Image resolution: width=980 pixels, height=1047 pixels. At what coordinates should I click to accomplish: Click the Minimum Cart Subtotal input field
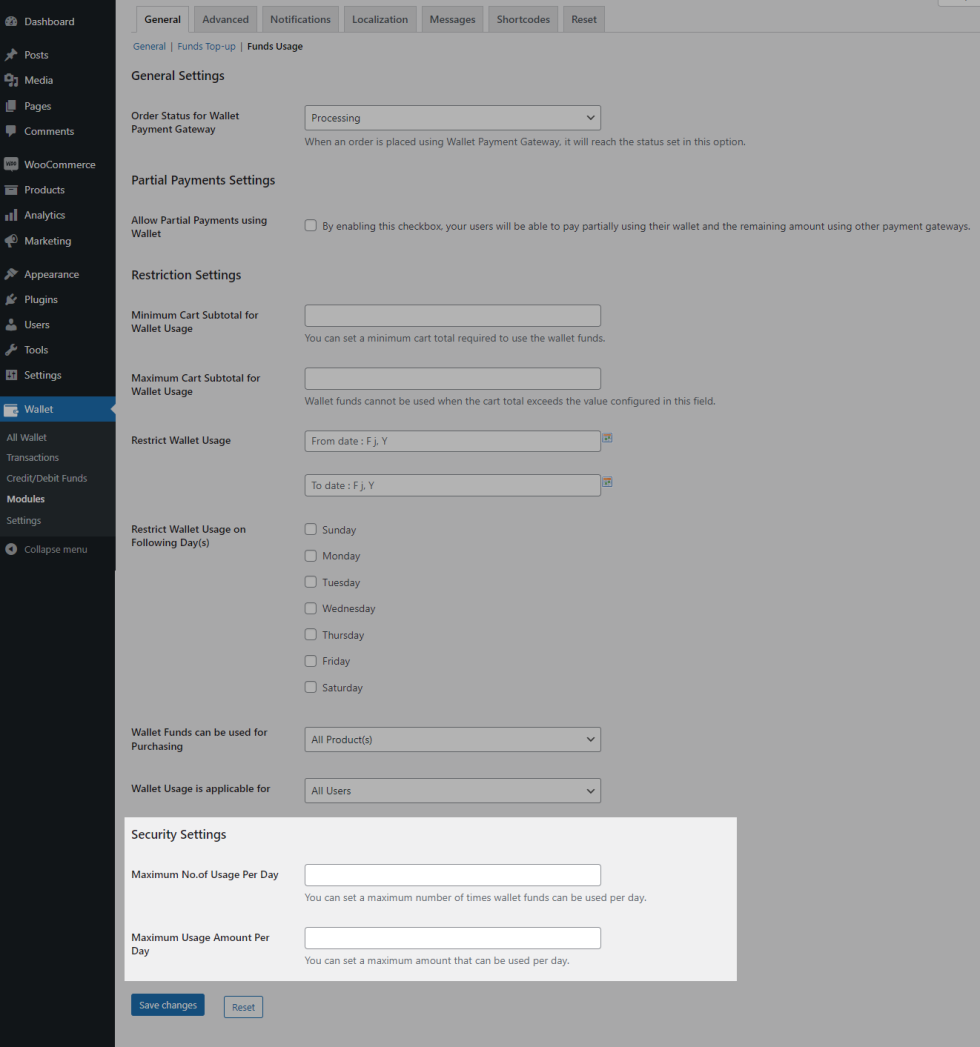coord(453,315)
